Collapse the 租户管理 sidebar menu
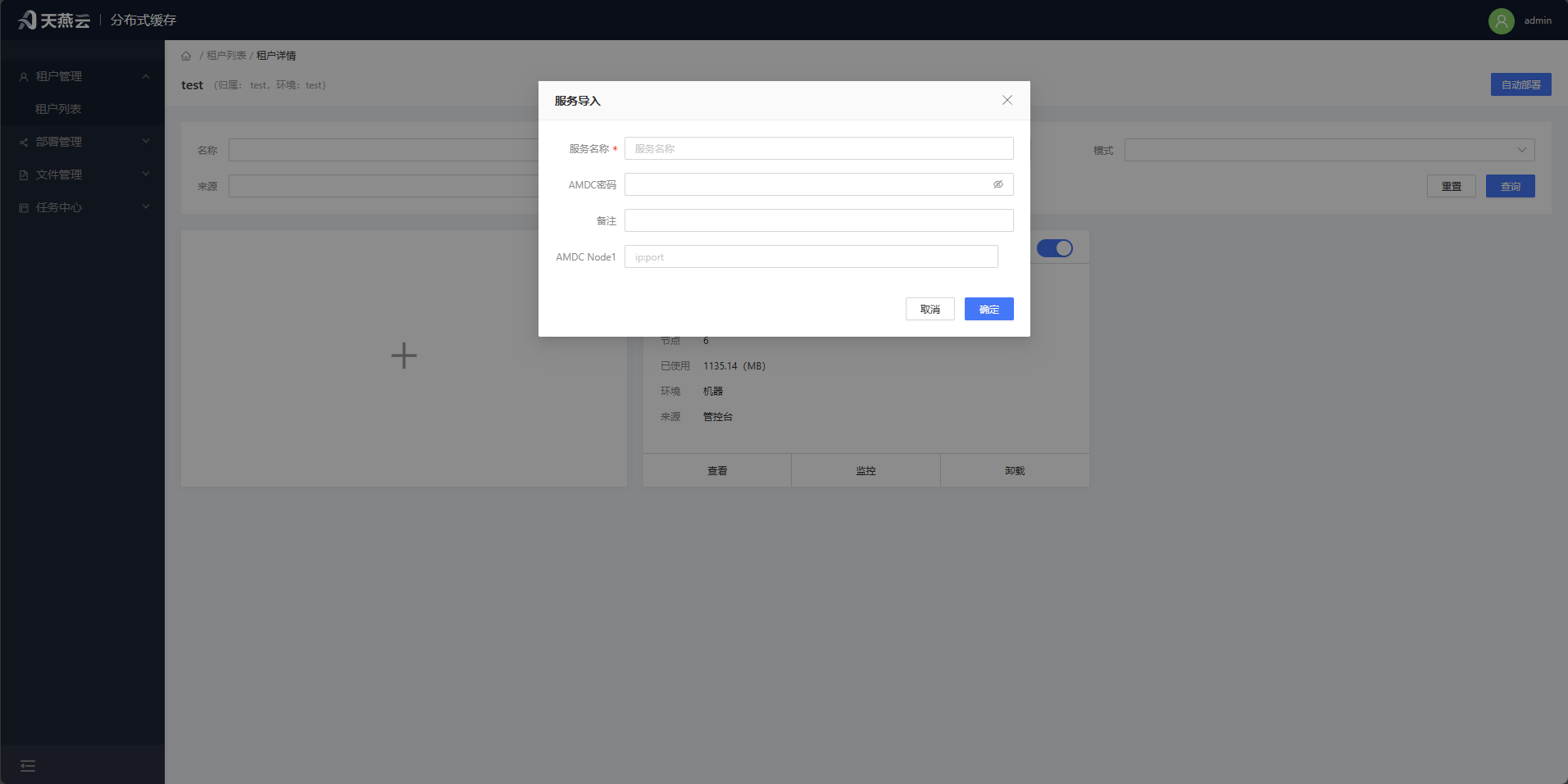1568x784 pixels. pyautogui.click(x=82, y=76)
